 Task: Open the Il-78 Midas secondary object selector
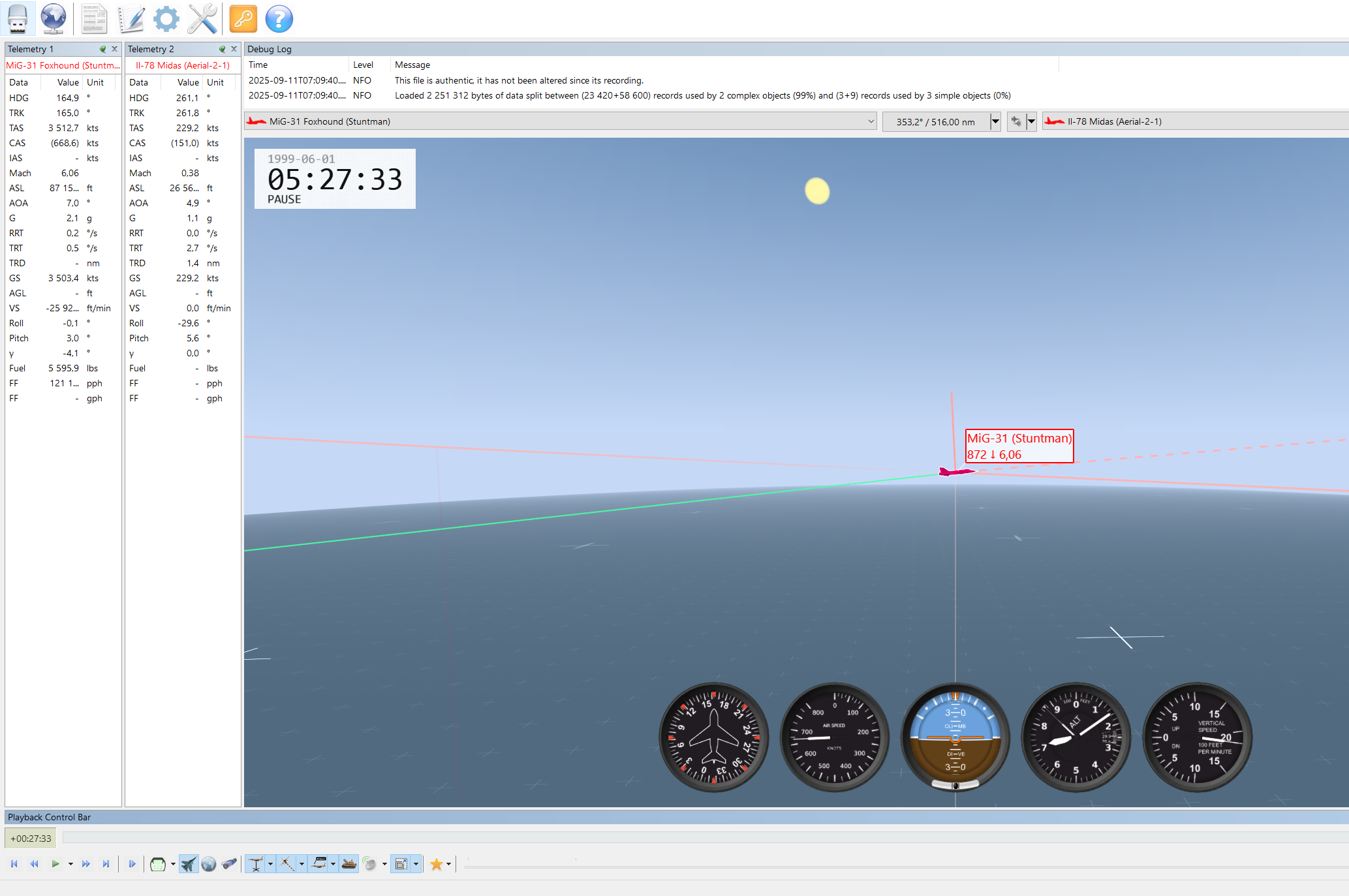(1195, 121)
